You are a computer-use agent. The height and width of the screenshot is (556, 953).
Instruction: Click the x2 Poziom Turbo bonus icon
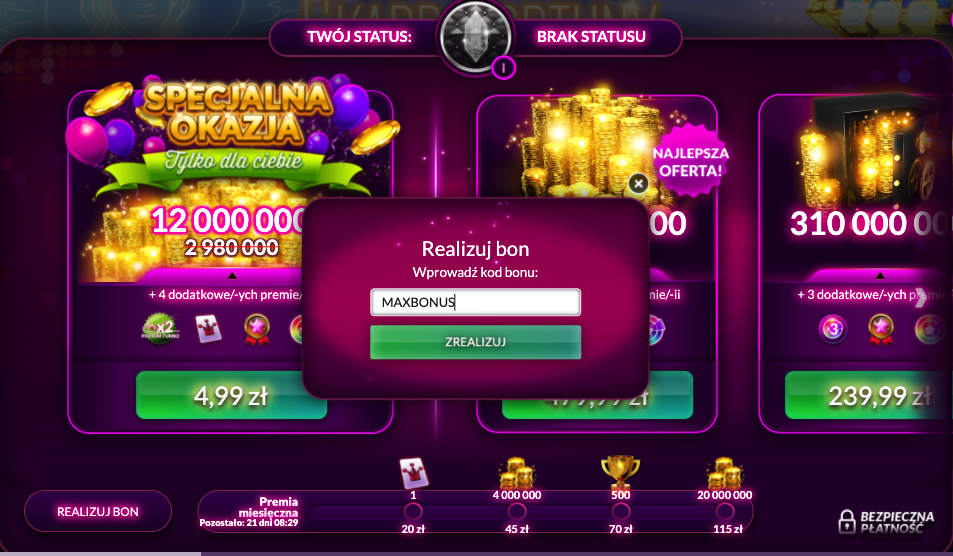160,329
